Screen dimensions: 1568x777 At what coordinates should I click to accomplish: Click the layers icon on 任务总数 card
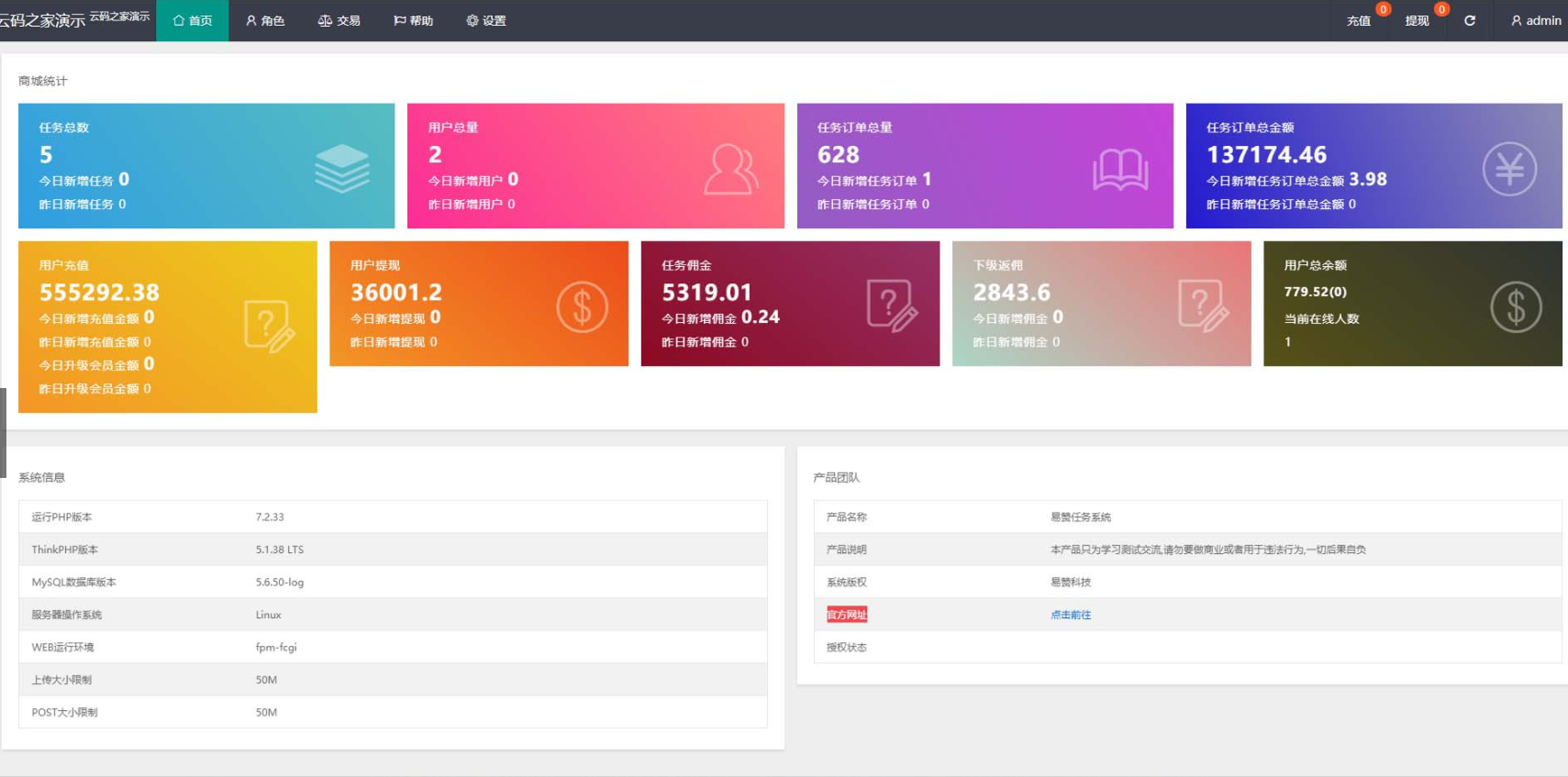[x=342, y=168]
